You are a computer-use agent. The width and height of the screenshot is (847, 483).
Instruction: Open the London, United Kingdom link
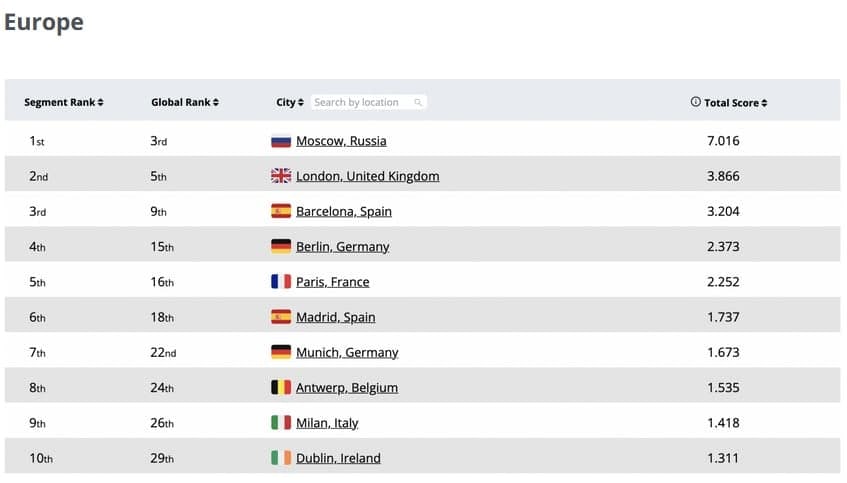(x=367, y=176)
